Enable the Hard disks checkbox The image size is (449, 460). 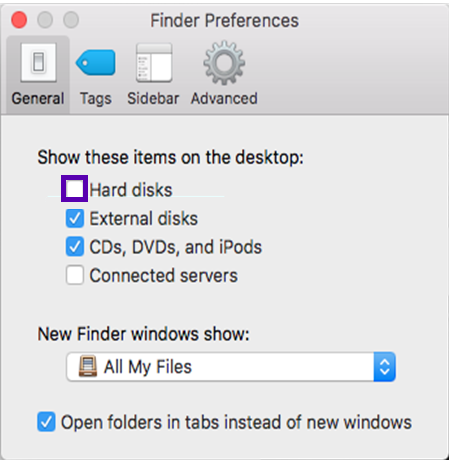(74, 189)
